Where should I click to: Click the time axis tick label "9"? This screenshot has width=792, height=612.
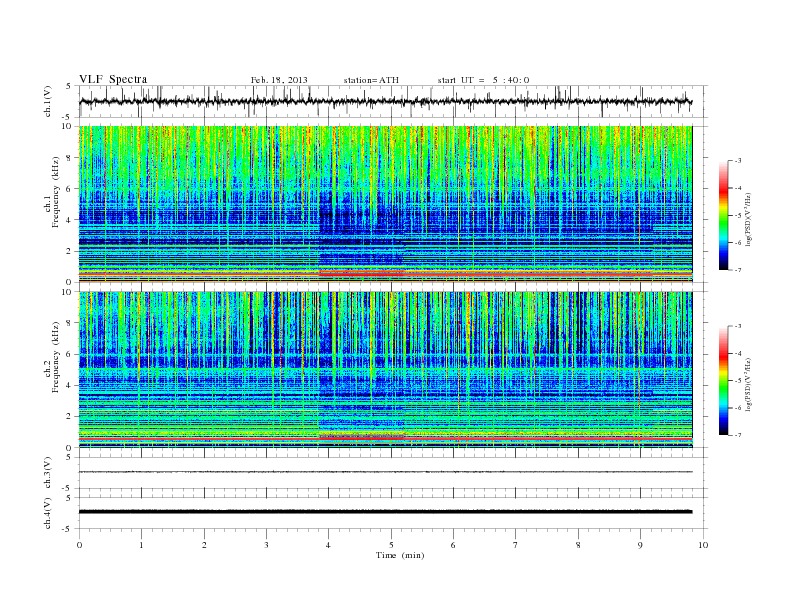pos(640,545)
